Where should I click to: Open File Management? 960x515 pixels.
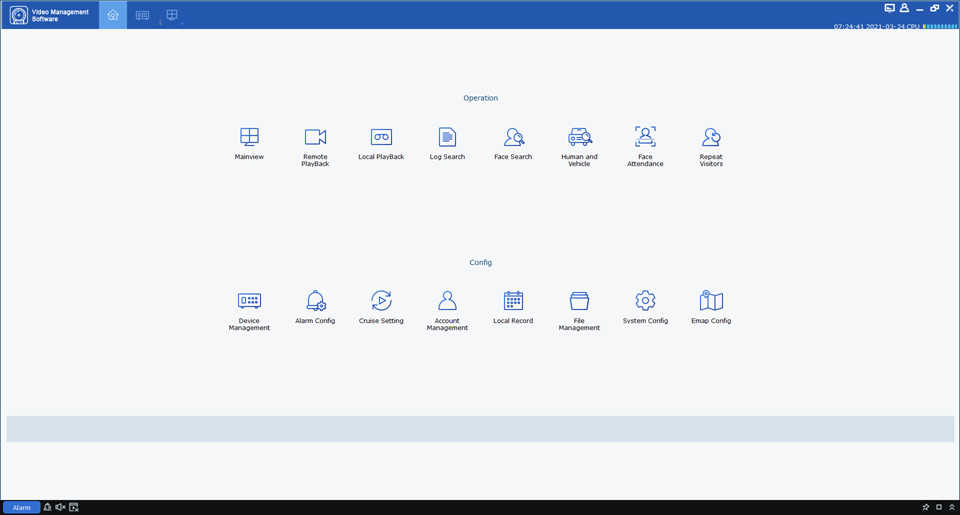(579, 301)
